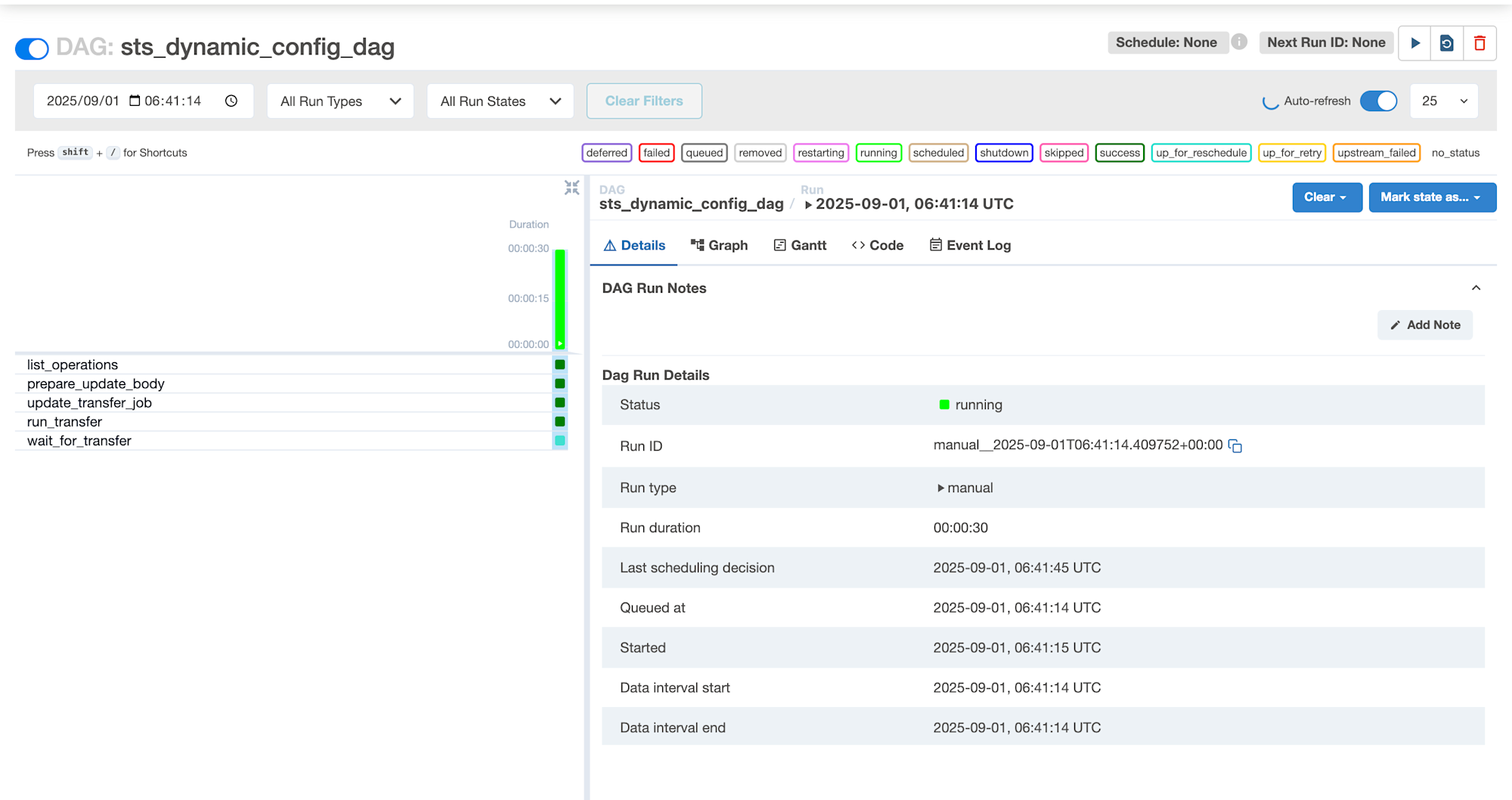The height and width of the screenshot is (800, 1512).
Task: Click the up_for_reschedule status legend badge
Action: pyautogui.click(x=1201, y=153)
